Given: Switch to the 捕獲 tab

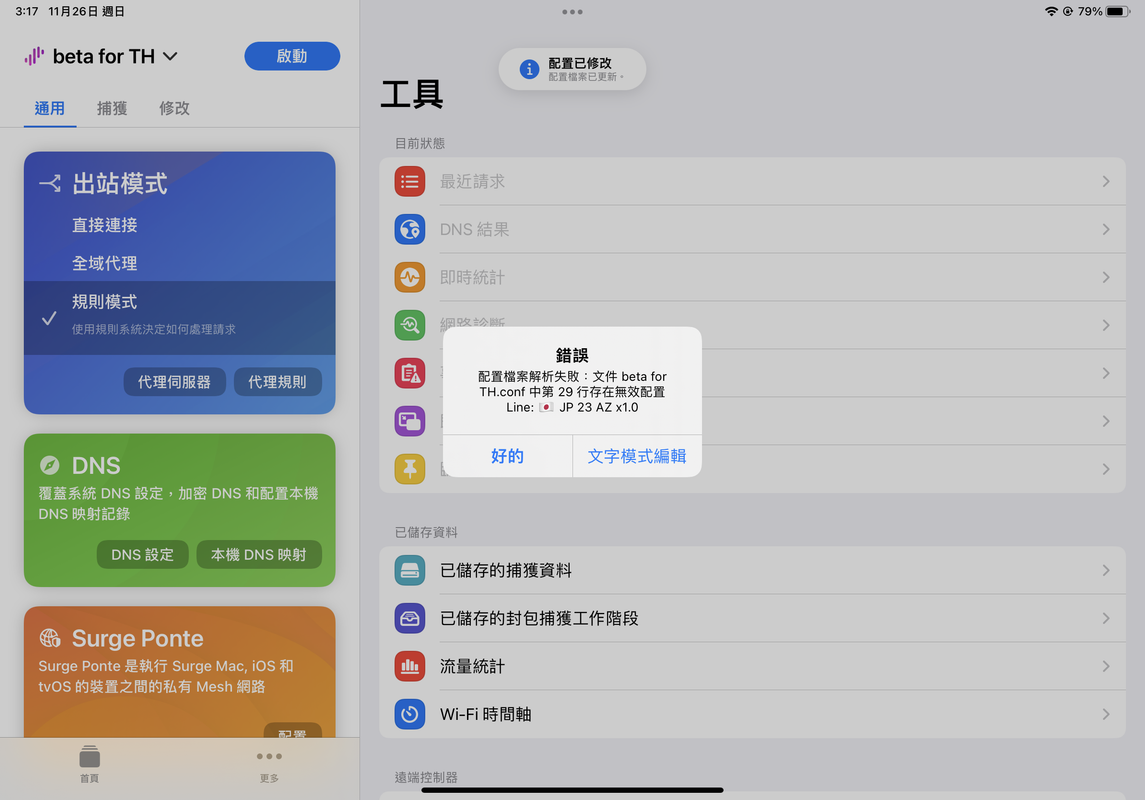Looking at the screenshot, I should (x=112, y=108).
